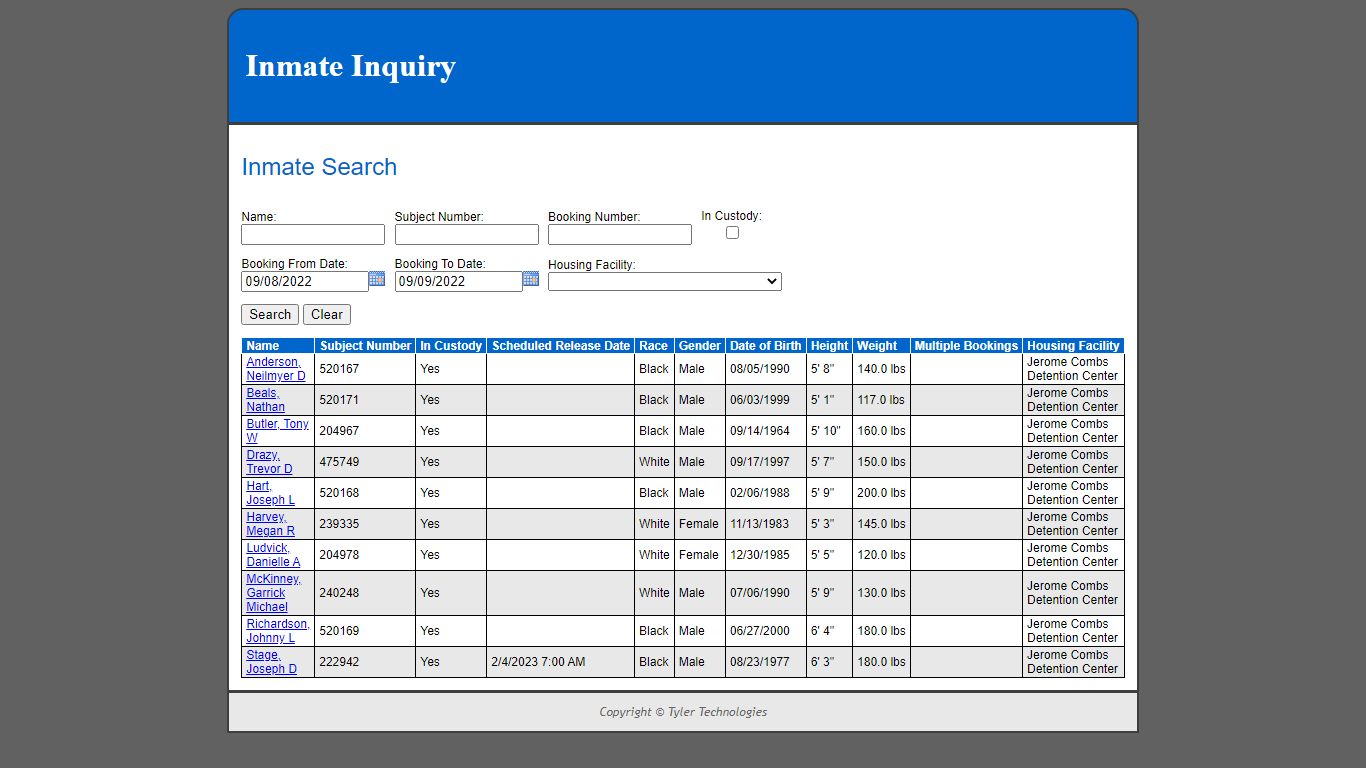Click the Clear button
Image resolution: width=1366 pixels, height=768 pixels.
coord(327,315)
